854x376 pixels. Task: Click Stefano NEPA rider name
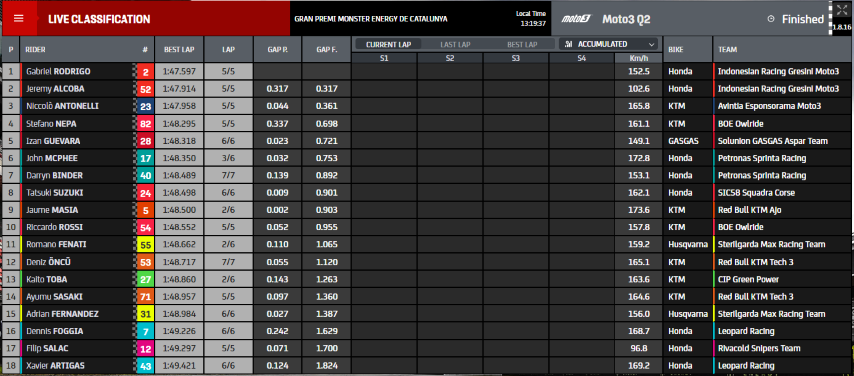[51, 124]
